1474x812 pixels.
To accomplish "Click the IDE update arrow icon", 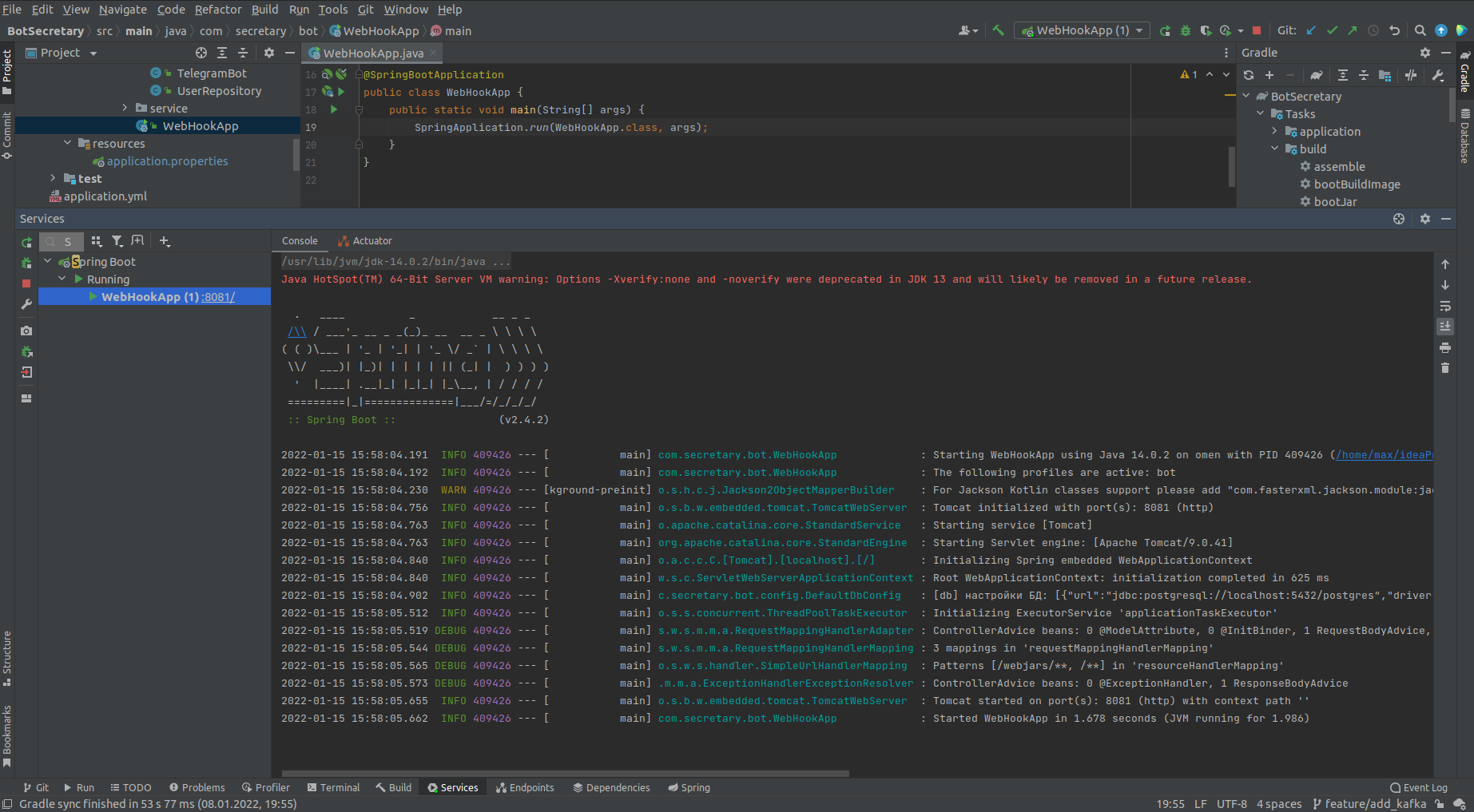I will click(x=1441, y=30).
